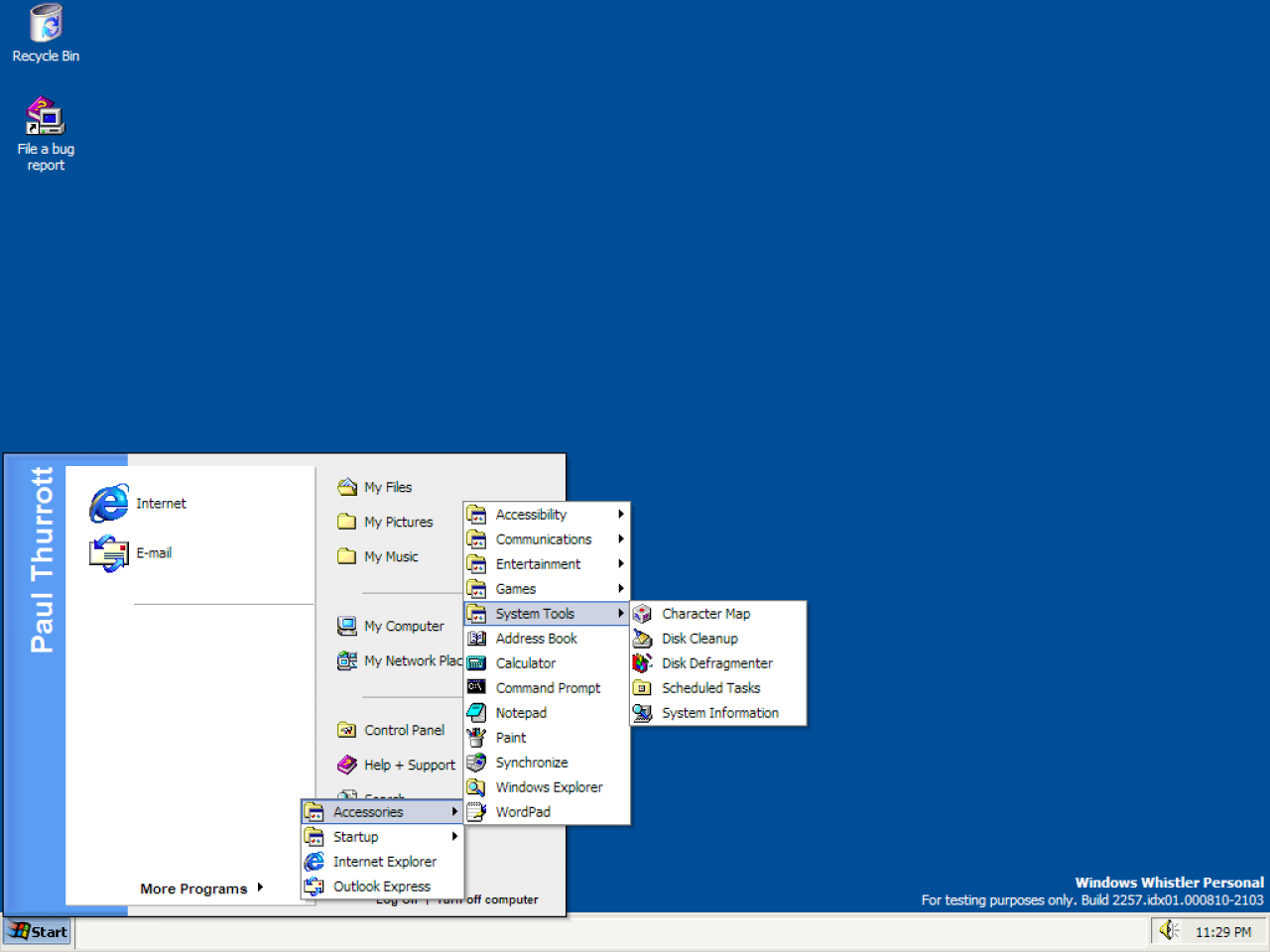
Task: Select the Internet Explorer programs entry
Action: [382, 862]
